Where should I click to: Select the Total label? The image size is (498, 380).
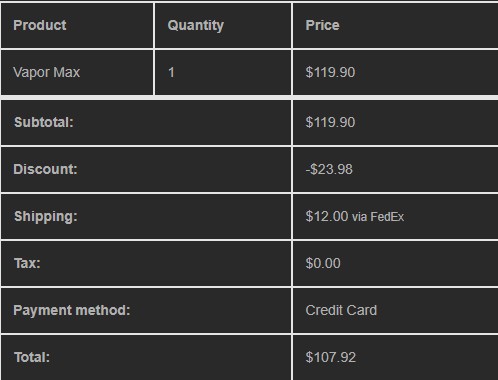32,357
